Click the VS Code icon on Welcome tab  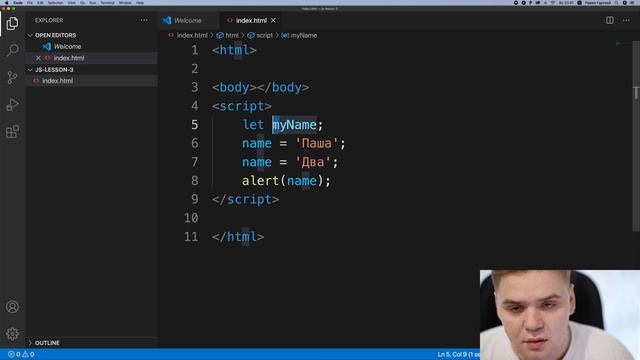[x=167, y=20]
